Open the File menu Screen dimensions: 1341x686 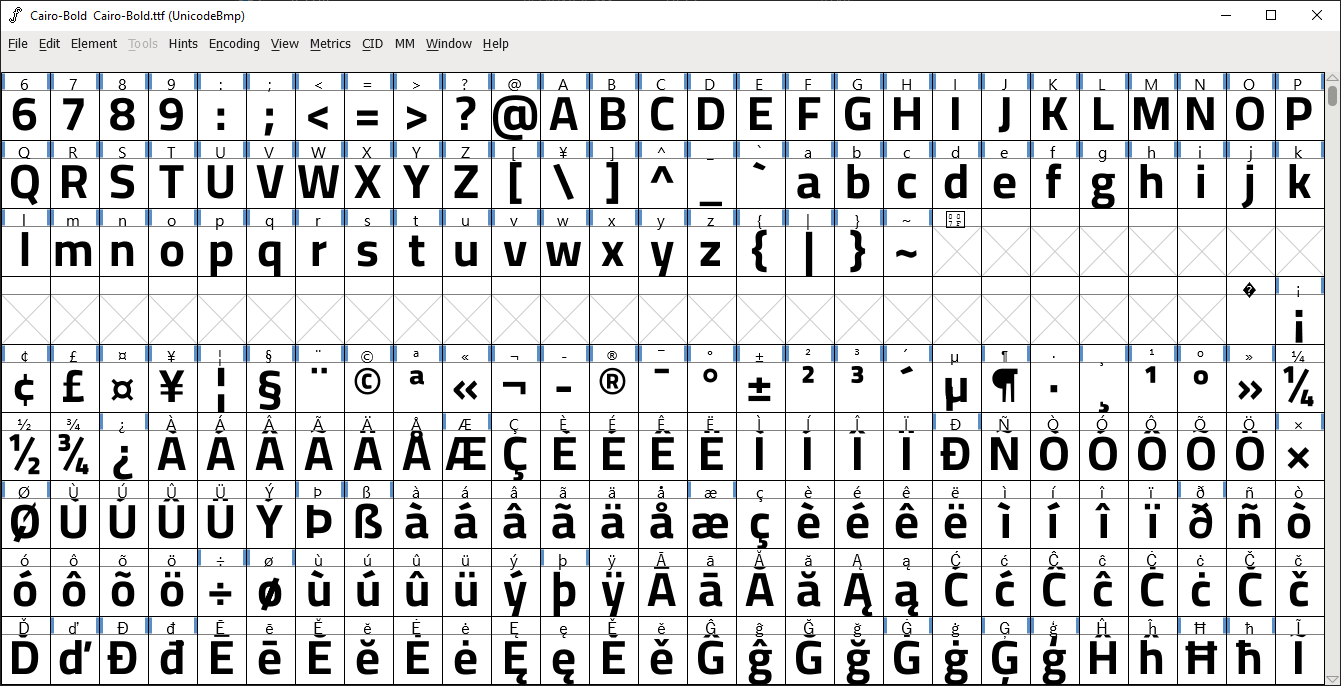click(18, 44)
